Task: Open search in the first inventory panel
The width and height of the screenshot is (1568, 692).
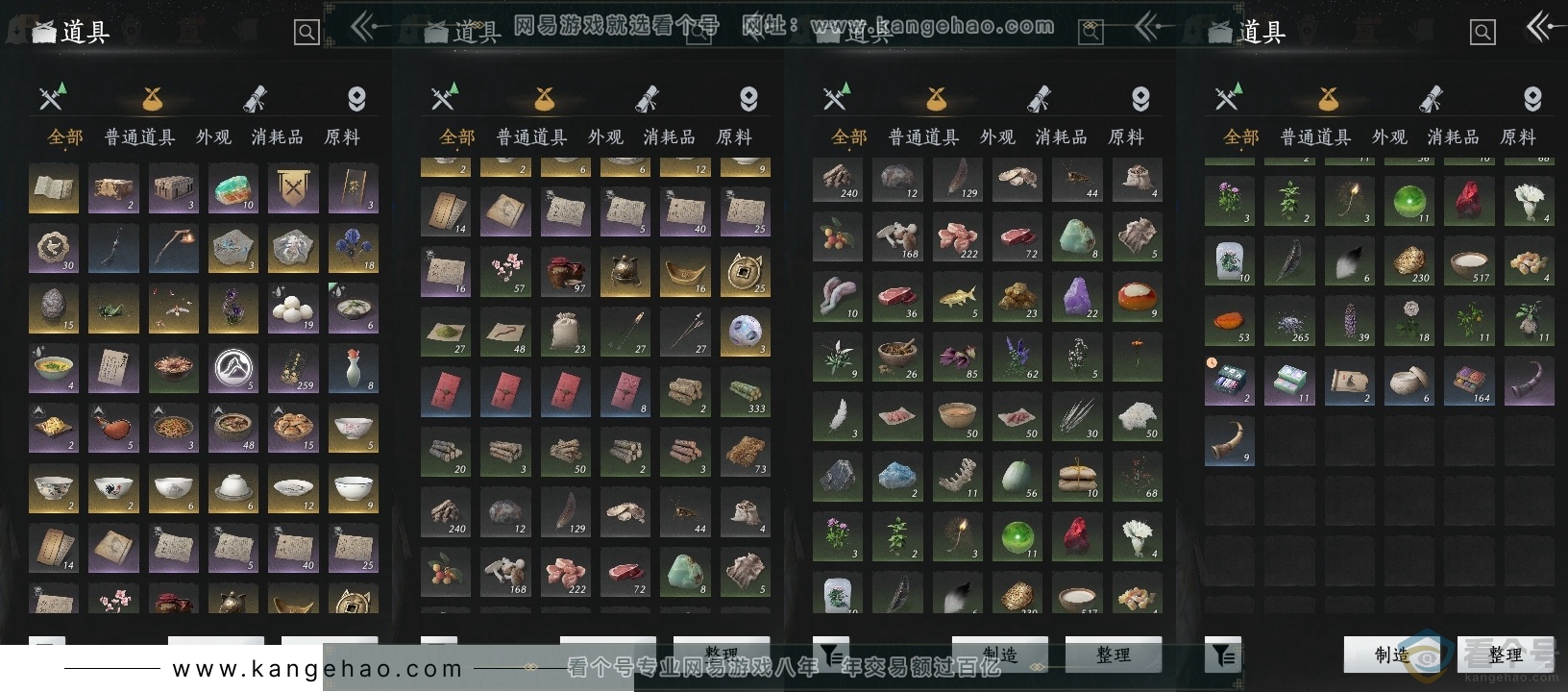Action: click(306, 33)
